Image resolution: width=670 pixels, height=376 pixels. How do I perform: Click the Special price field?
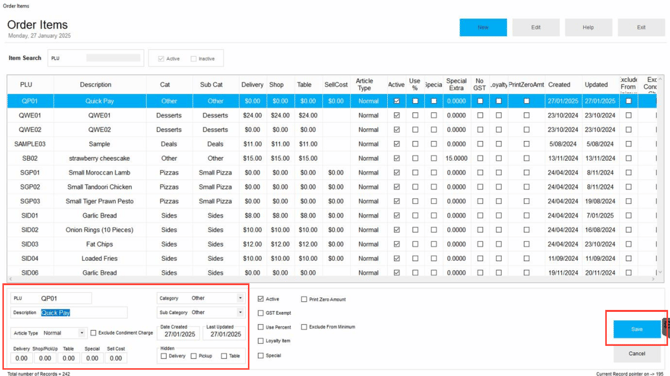[92, 358]
